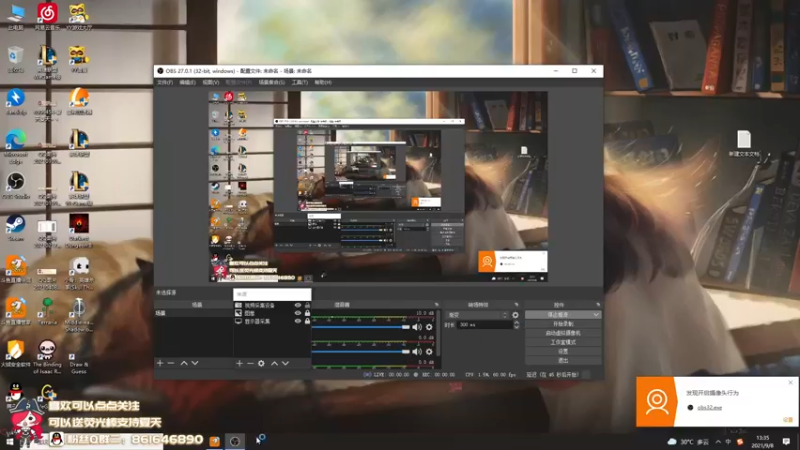Move source up in sources list

pyautogui.click(x=274, y=363)
